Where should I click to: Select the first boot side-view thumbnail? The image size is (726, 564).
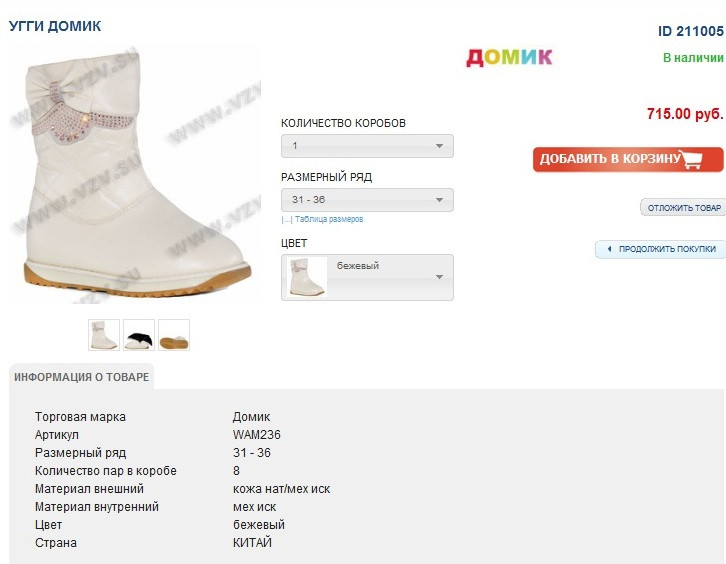(104, 335)
